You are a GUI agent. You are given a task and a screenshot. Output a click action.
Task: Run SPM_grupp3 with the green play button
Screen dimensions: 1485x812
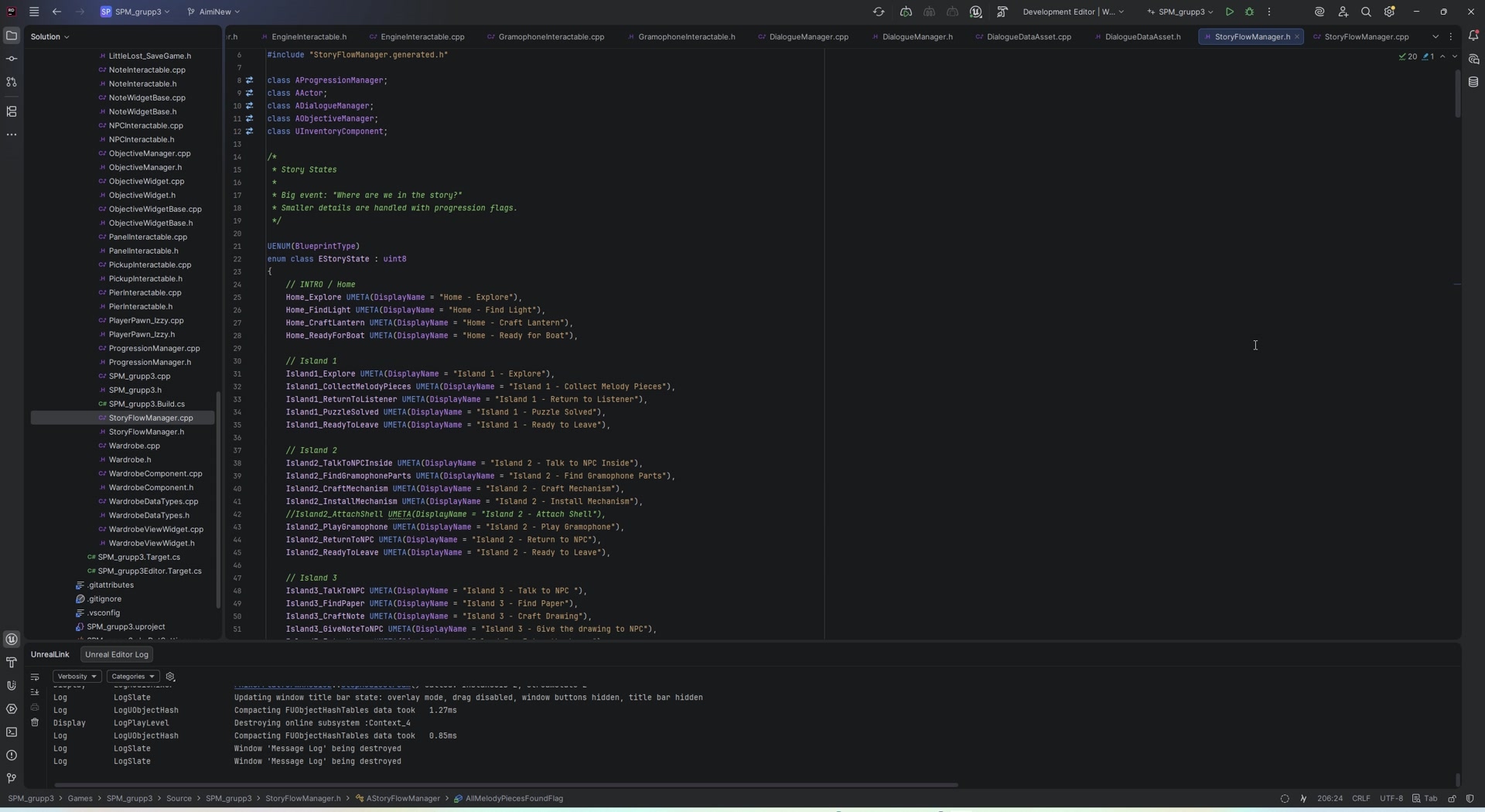[1229, 12]
